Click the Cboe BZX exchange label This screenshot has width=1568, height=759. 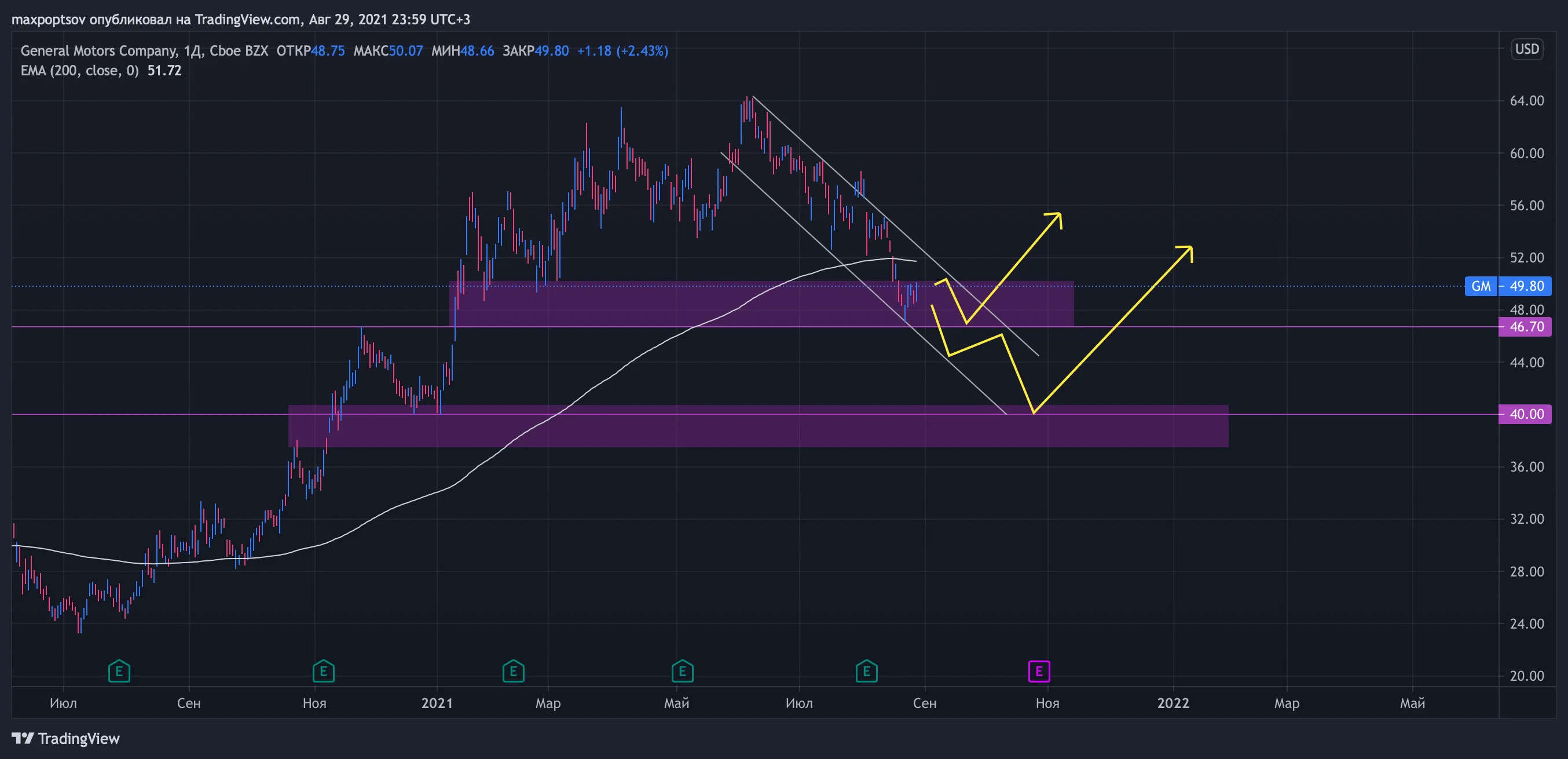(239, 50)
